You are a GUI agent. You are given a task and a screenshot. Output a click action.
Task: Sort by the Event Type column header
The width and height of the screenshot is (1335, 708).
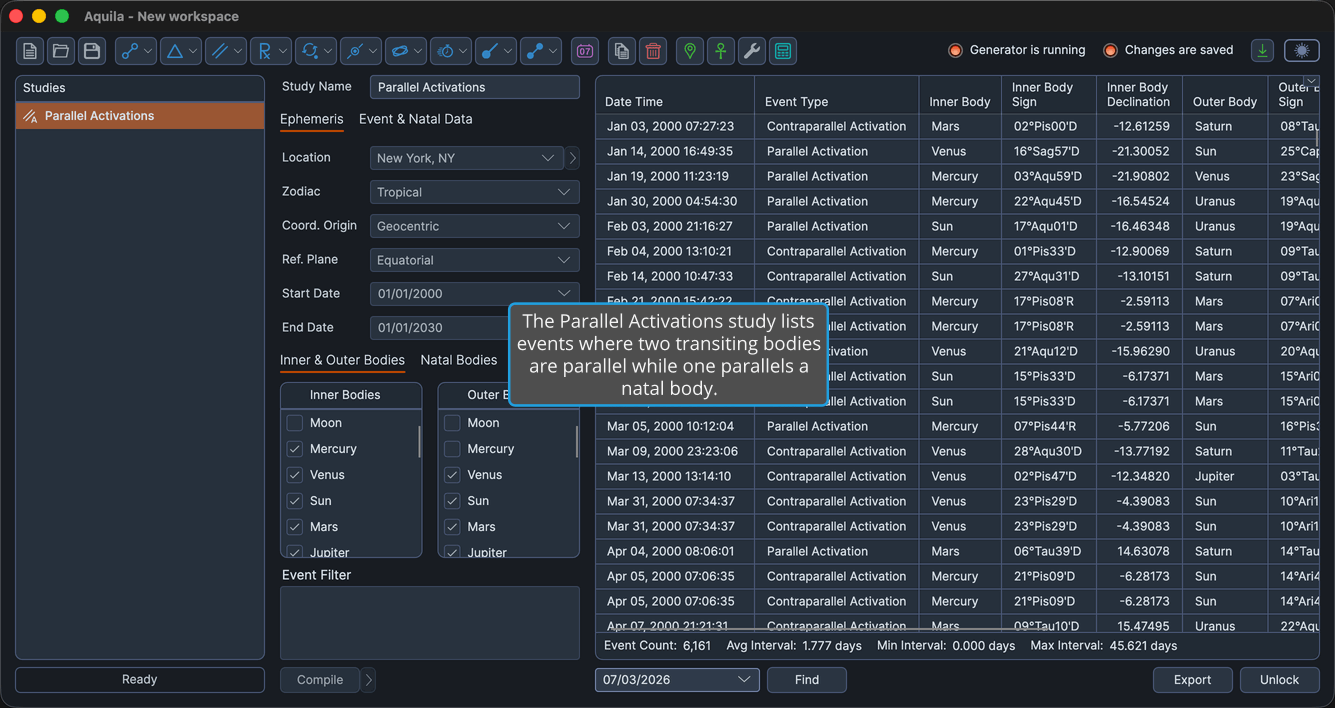(837, 95)
